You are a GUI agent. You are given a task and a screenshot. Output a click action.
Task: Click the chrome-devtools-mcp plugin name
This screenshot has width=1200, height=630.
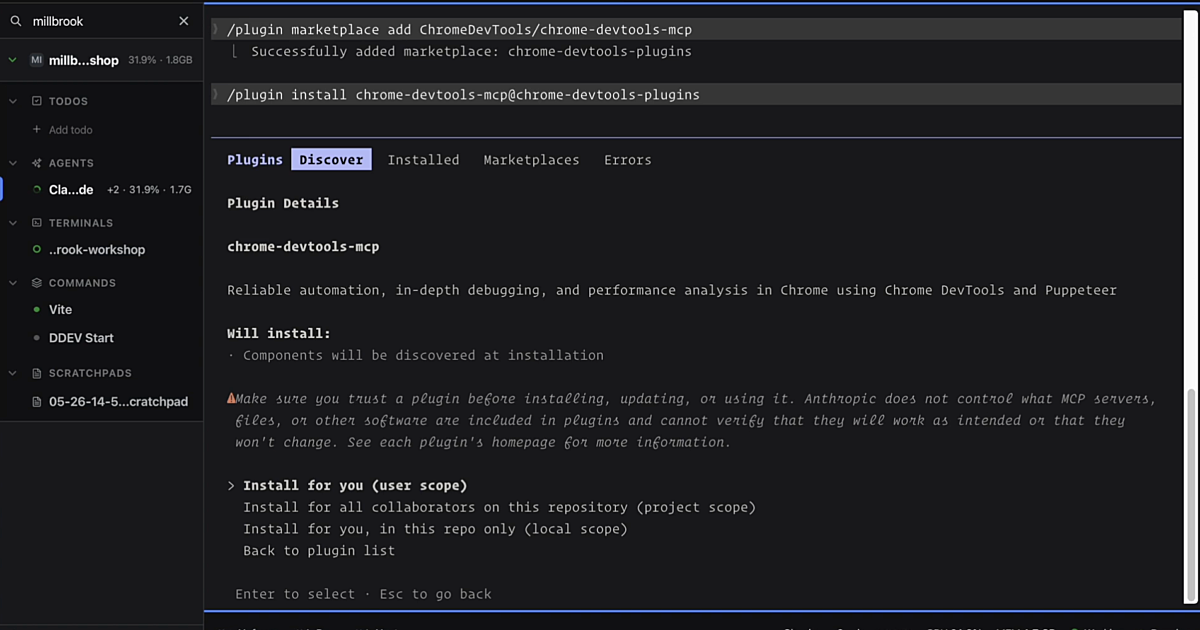[x=303, y=246]
